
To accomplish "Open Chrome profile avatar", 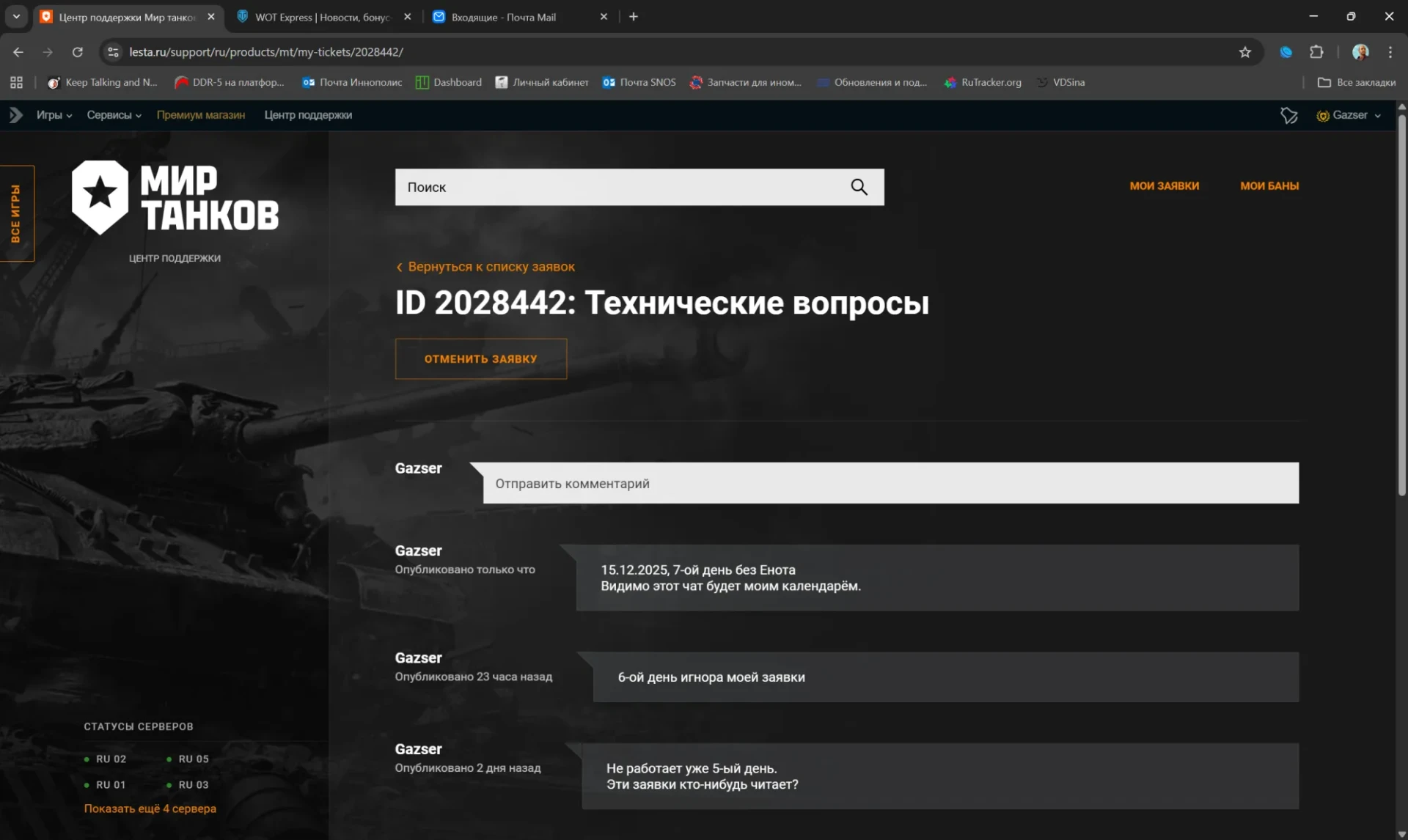I will [x=1360, y=52].
